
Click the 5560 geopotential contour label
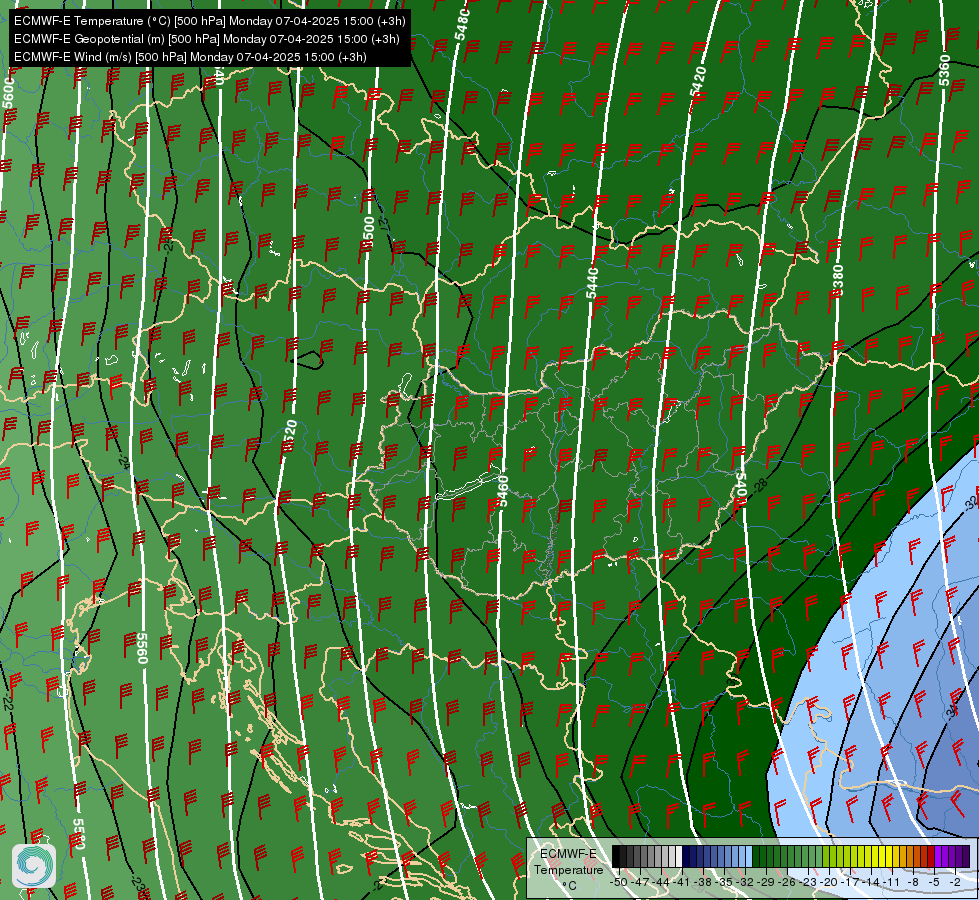(x=142, y=648)
